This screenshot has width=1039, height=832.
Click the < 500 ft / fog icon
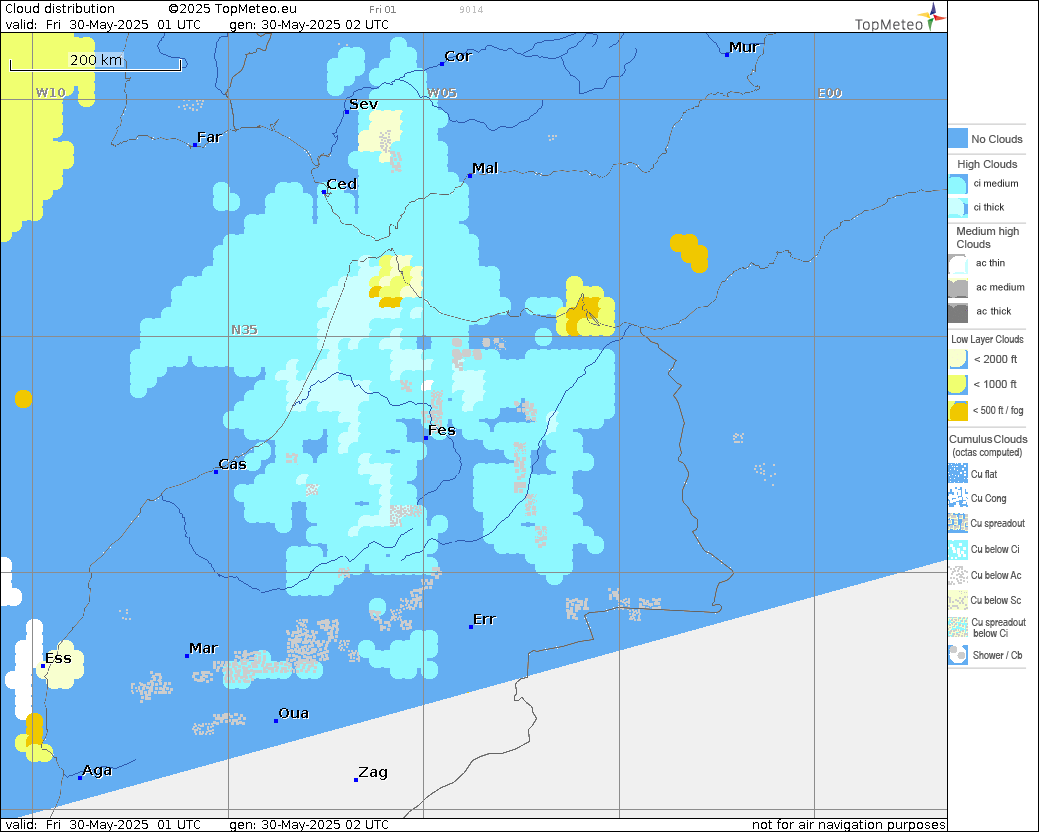[x=957, y=411]
